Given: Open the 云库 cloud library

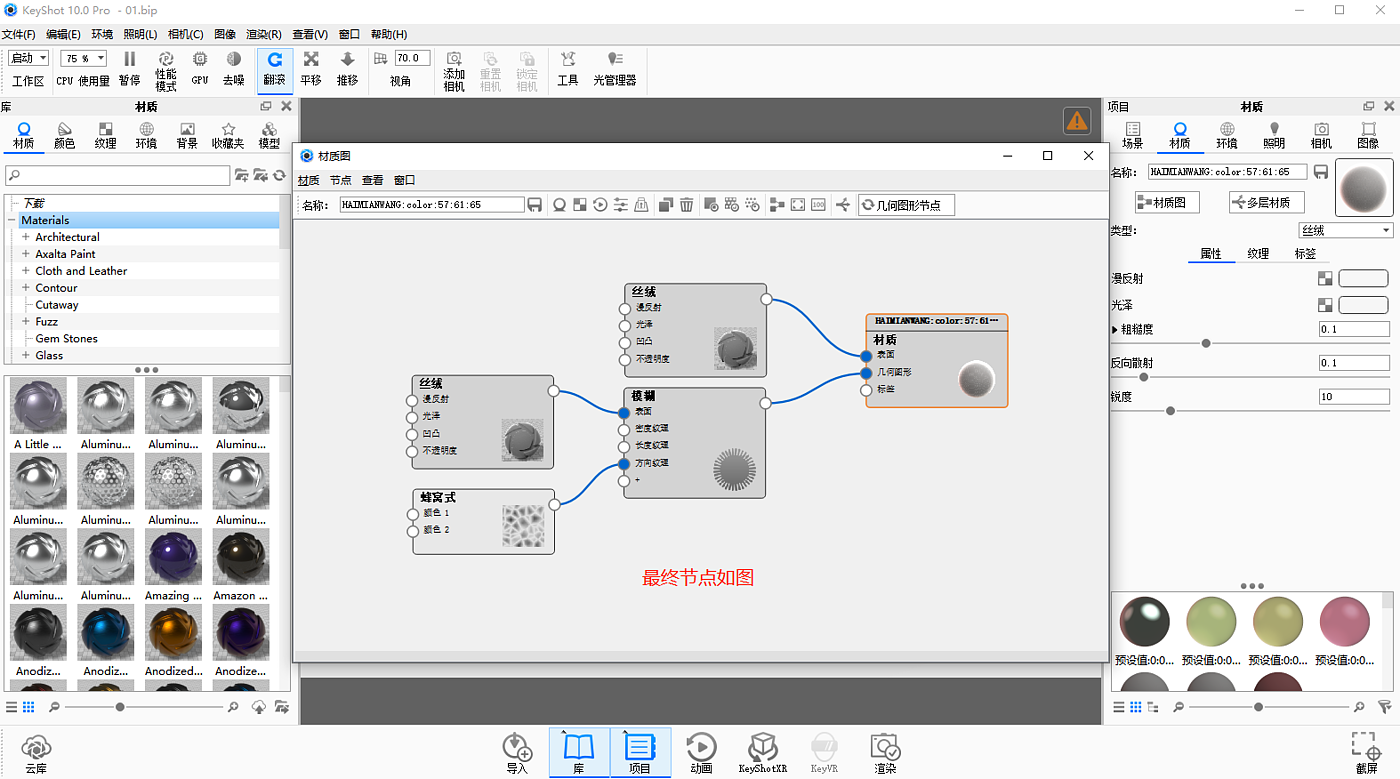Looking at the screenshot, I should pos(36,753).
